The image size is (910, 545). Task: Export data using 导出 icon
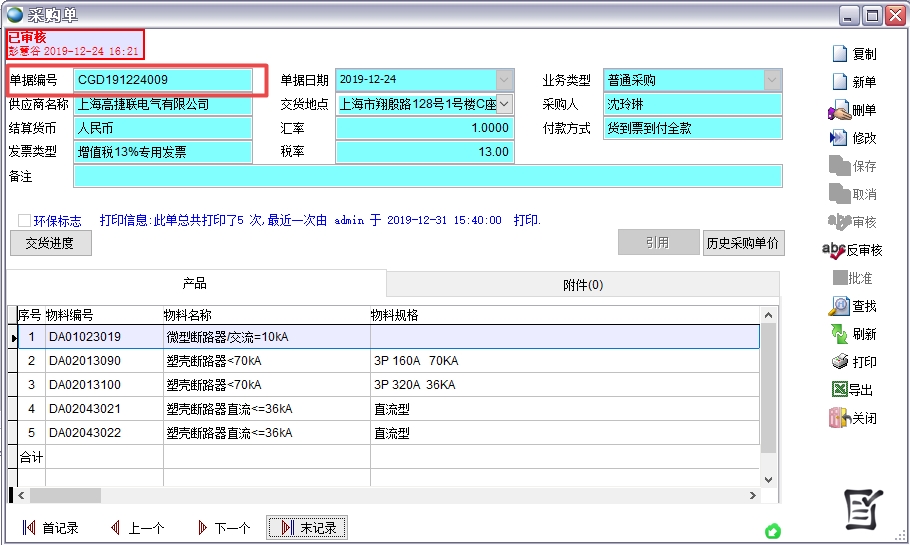pyautogui.click(x=840, y=390)
